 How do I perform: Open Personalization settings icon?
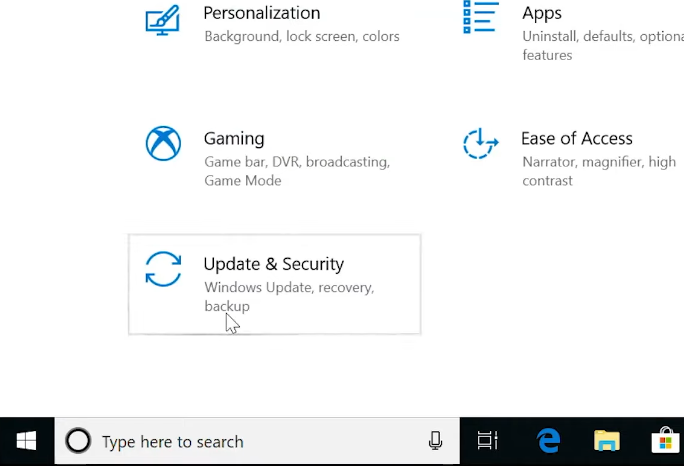coord(162,20)
